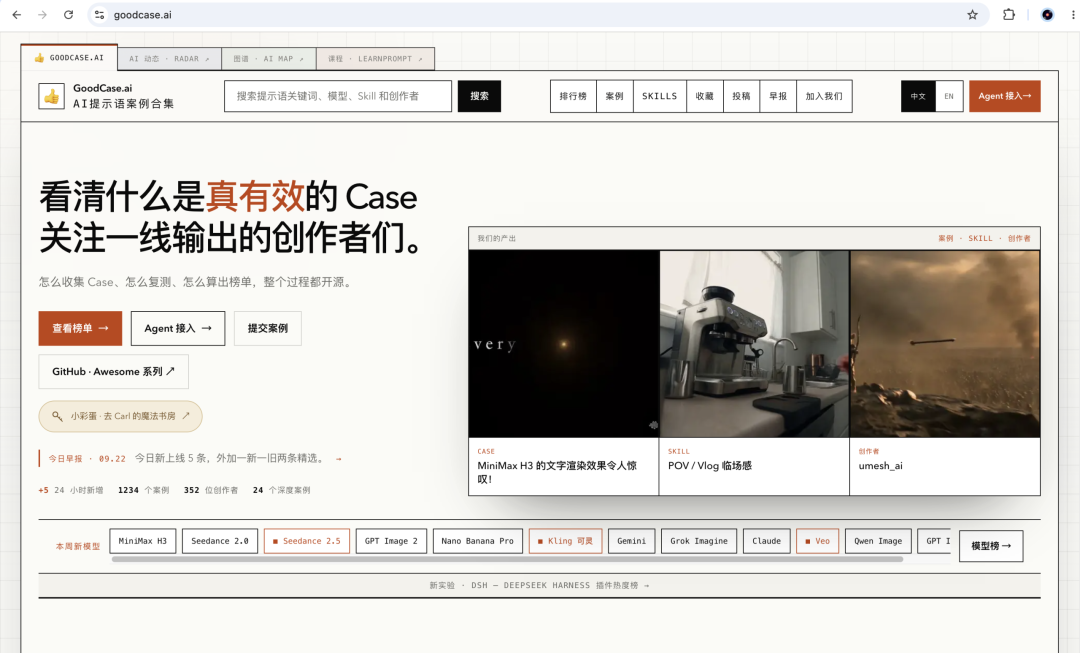
Task: Reload the page using the refresh icon
Action: click(x=68, y=14)
